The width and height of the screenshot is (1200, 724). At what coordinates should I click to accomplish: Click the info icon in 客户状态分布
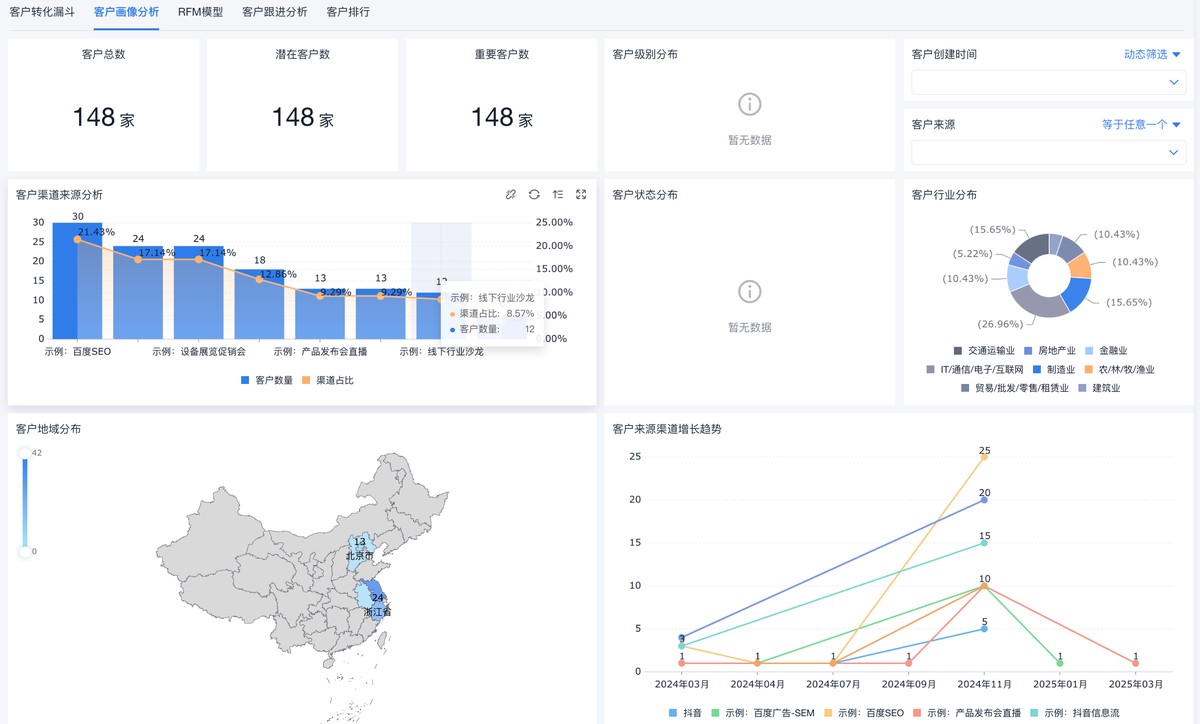pos(749,291)
